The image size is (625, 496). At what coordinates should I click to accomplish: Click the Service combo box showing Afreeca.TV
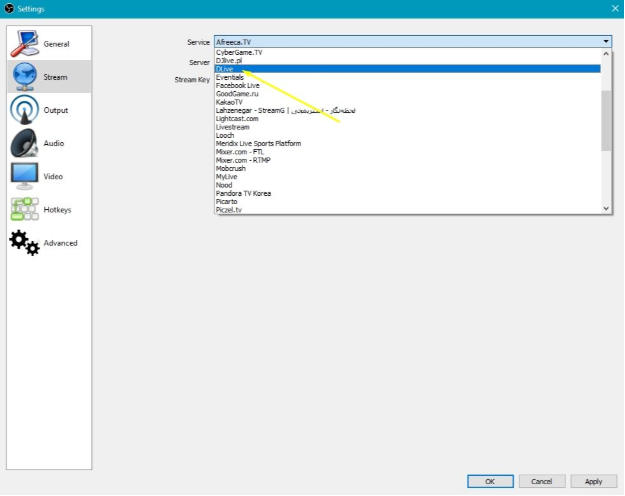pyautogui.click(x=413, y=41)
